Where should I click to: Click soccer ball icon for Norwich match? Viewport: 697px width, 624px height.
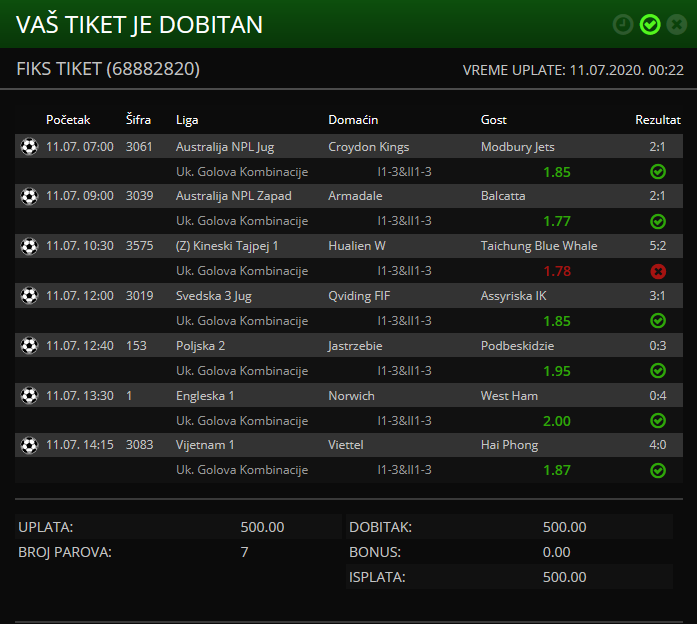pos(29,396)
